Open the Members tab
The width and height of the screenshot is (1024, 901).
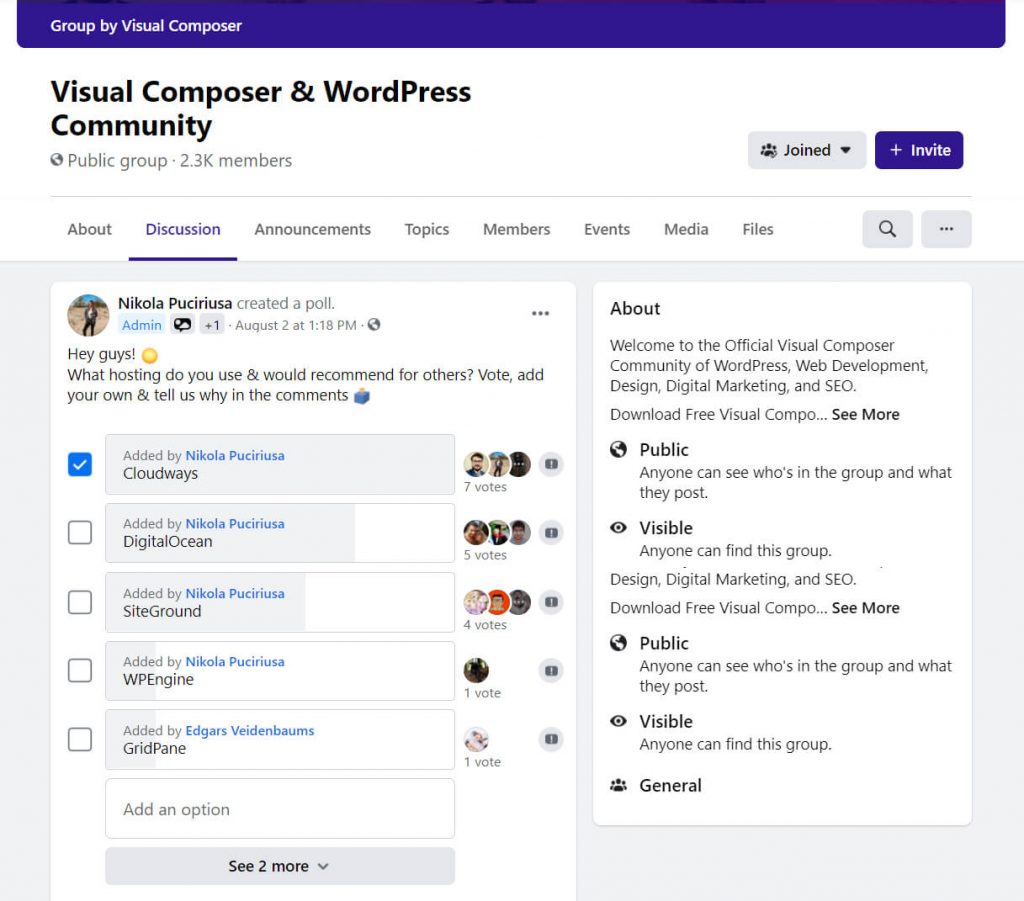(517, 229)
